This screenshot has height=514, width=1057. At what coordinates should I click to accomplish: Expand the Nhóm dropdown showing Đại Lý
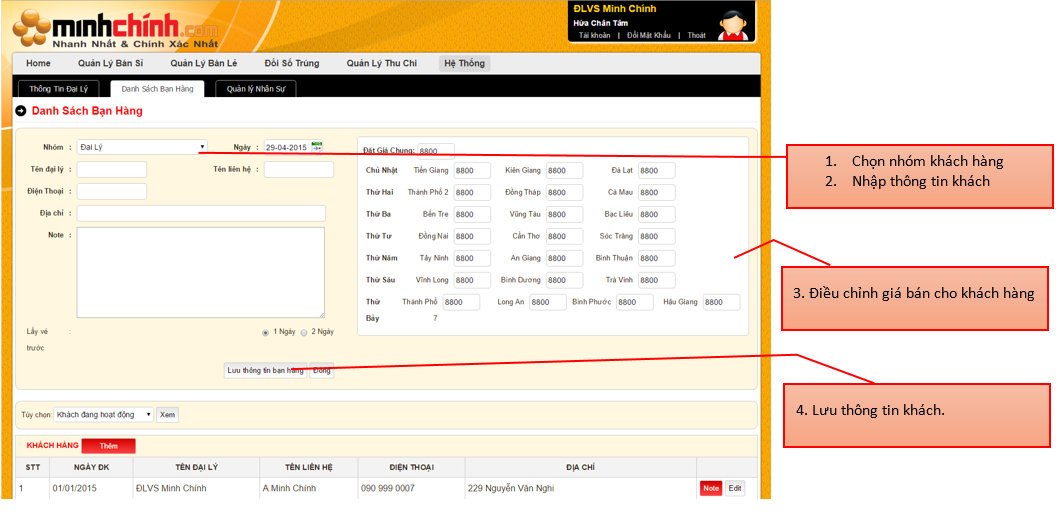[x=142, y=147]
